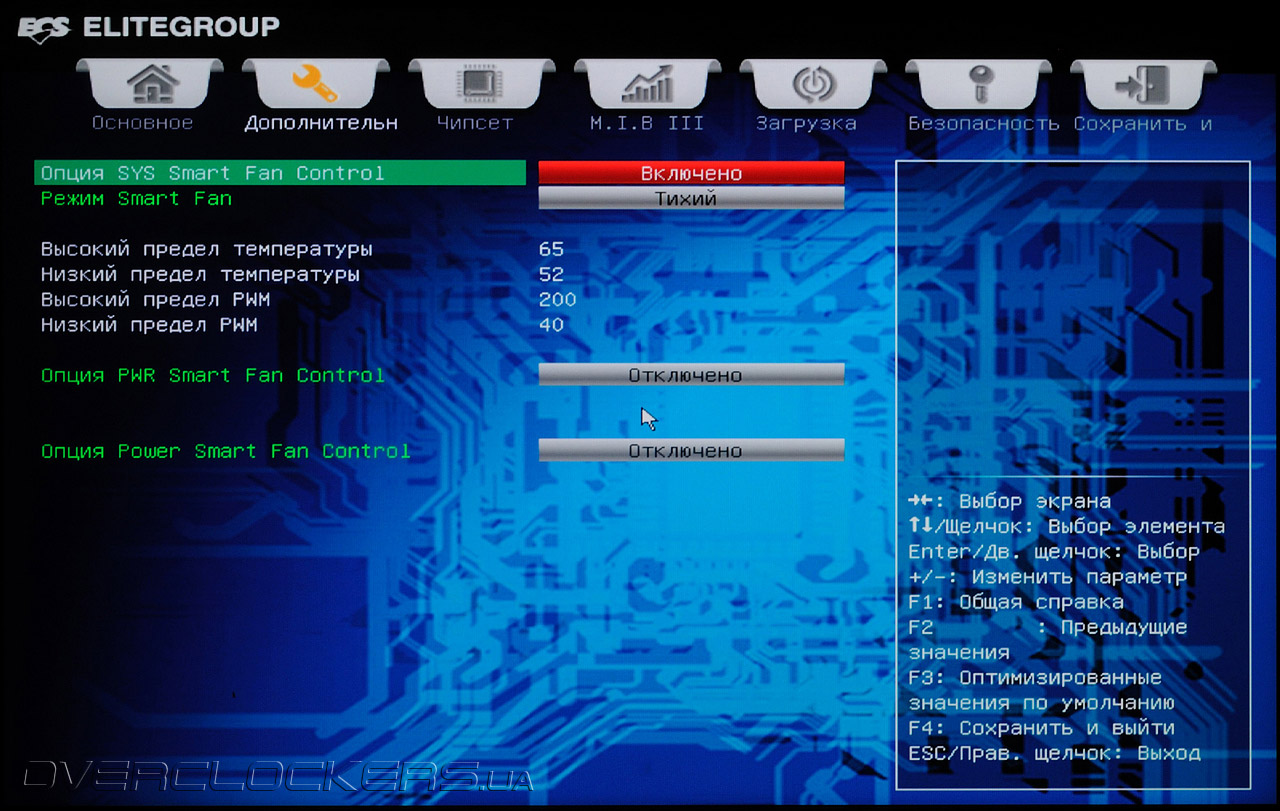Click the F2 Предыдущие значения help line
Screen dimensions: 1280x811
[x=1047, y=640]
